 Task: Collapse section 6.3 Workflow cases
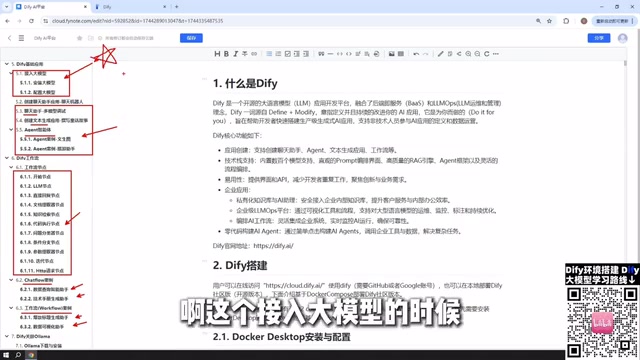(11, 308)
